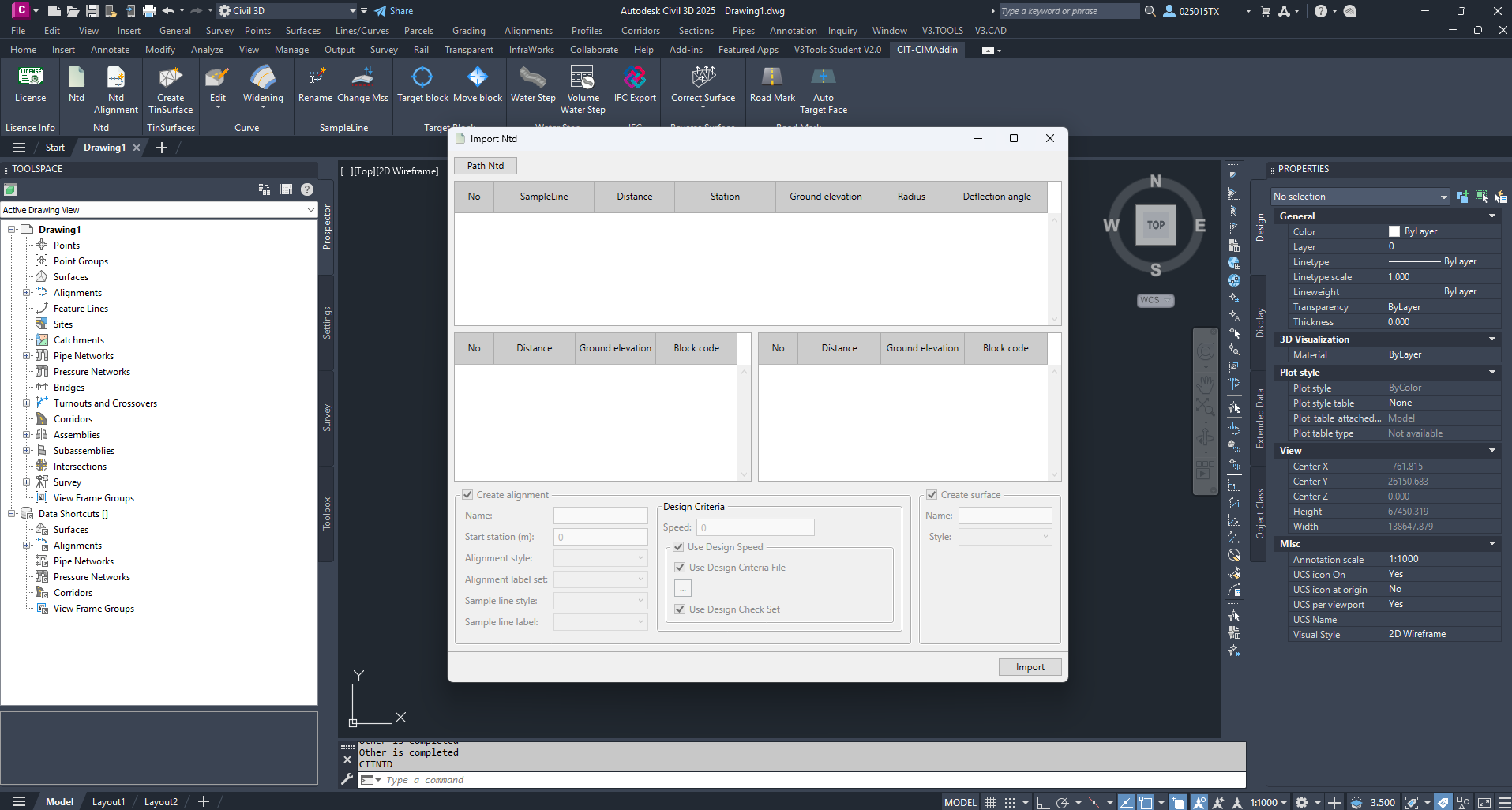Expand the Alignments tree node under Drawing1
Viewport: 1512px width, 810px height.
[27, 293]
